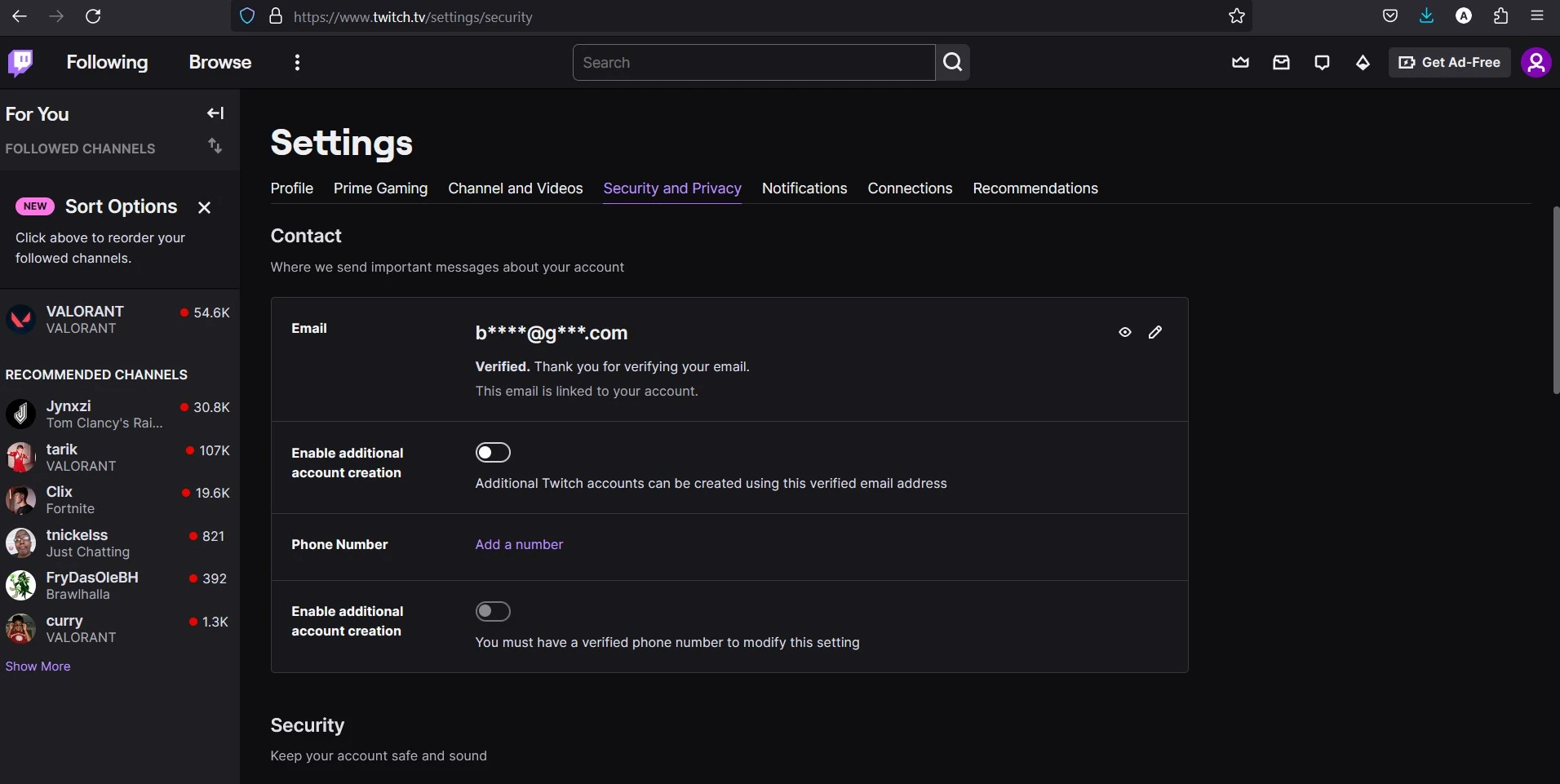The height and width of the screenshot is (784, 1560).
Task: Go back with browser back arrow
Action: [x=20, y=16]
